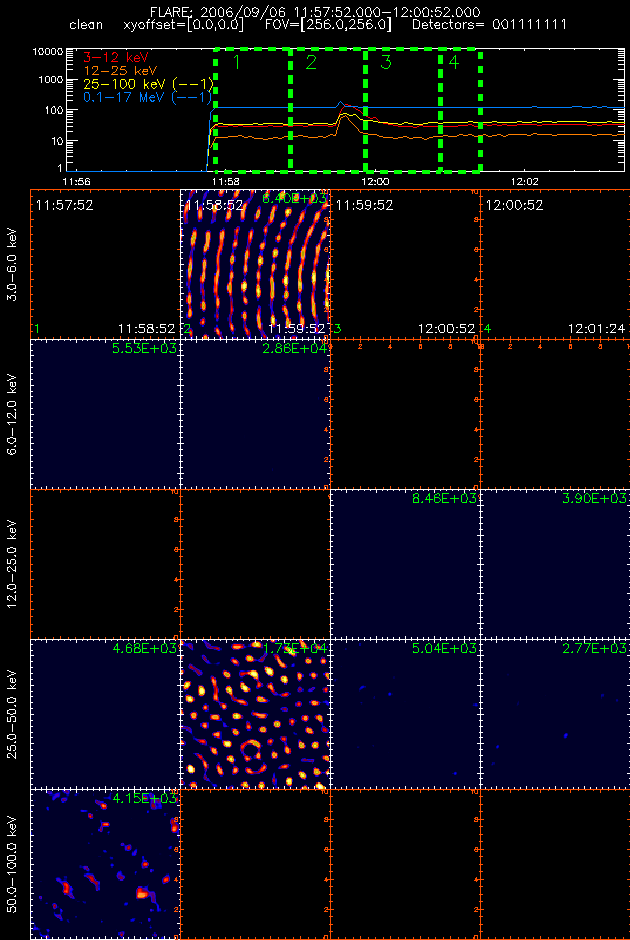
Task: Click the 11:56 time axis label
Action: (76, 180)
